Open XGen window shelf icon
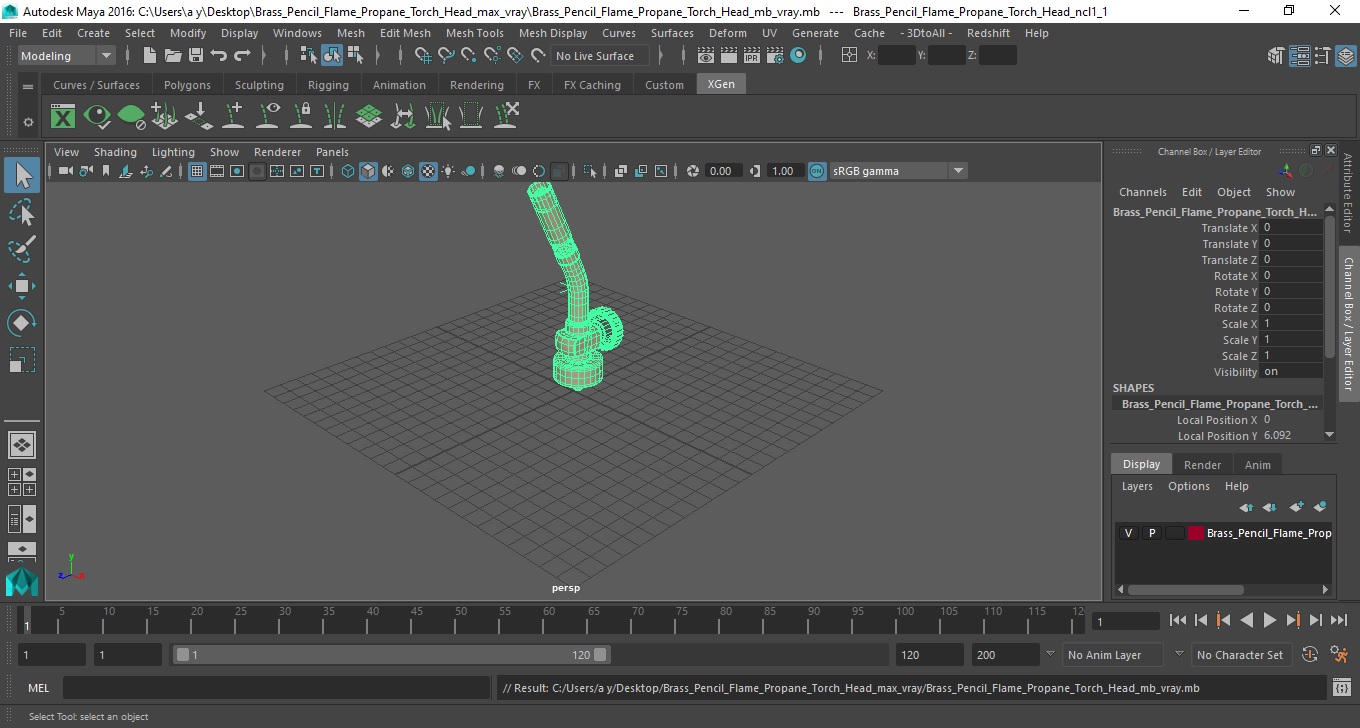Viewport: 1360px width, 728px height. [x=63, y=117]
